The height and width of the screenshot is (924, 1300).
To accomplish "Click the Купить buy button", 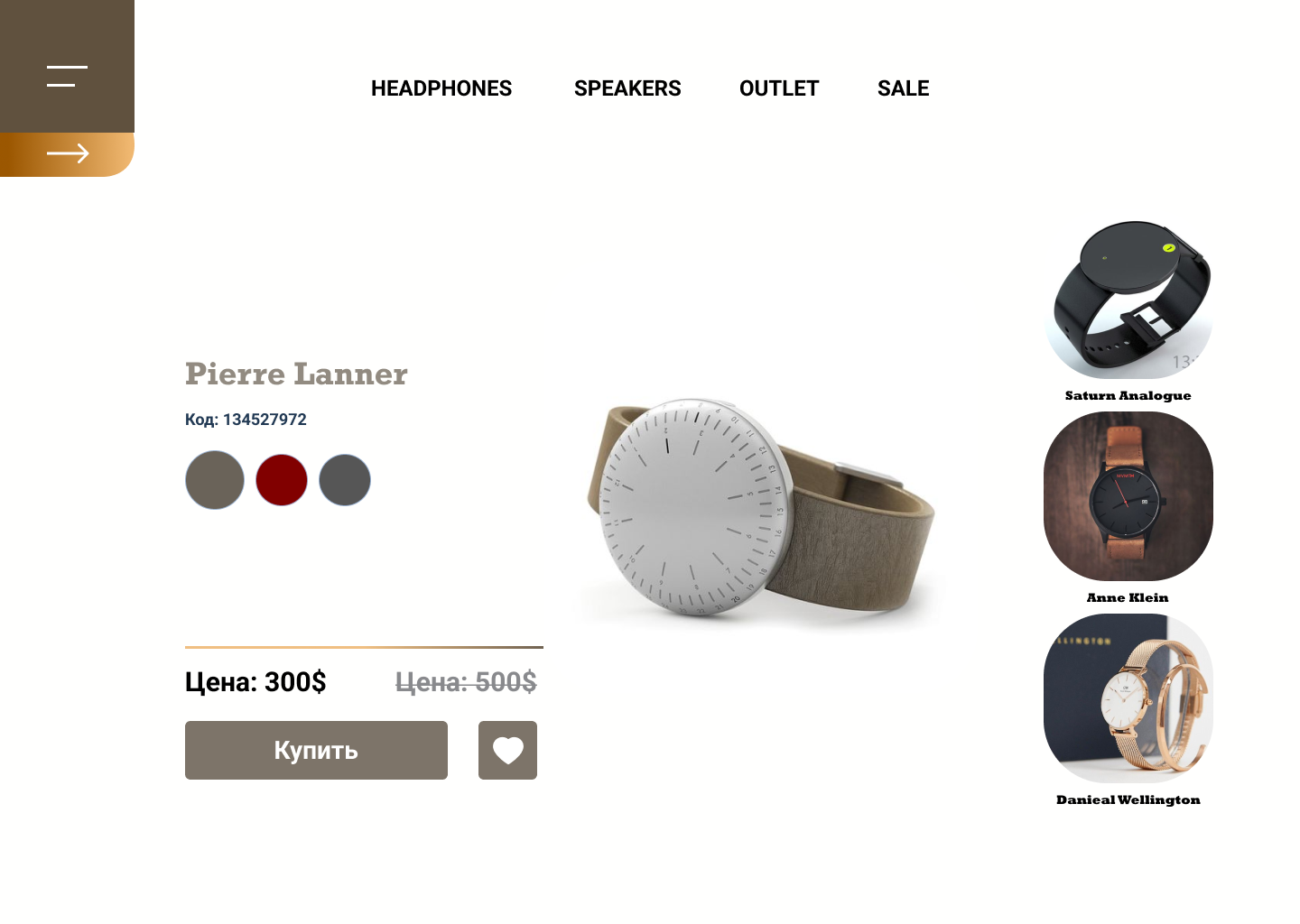I will (316, 750).
